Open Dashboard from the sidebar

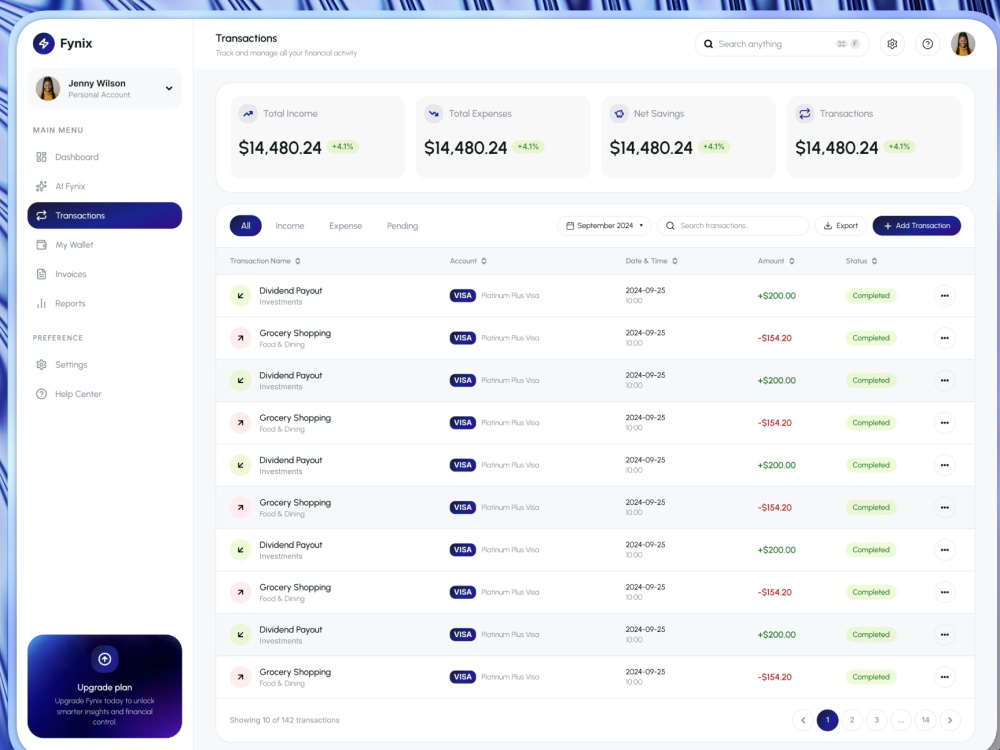pos(105,157)
